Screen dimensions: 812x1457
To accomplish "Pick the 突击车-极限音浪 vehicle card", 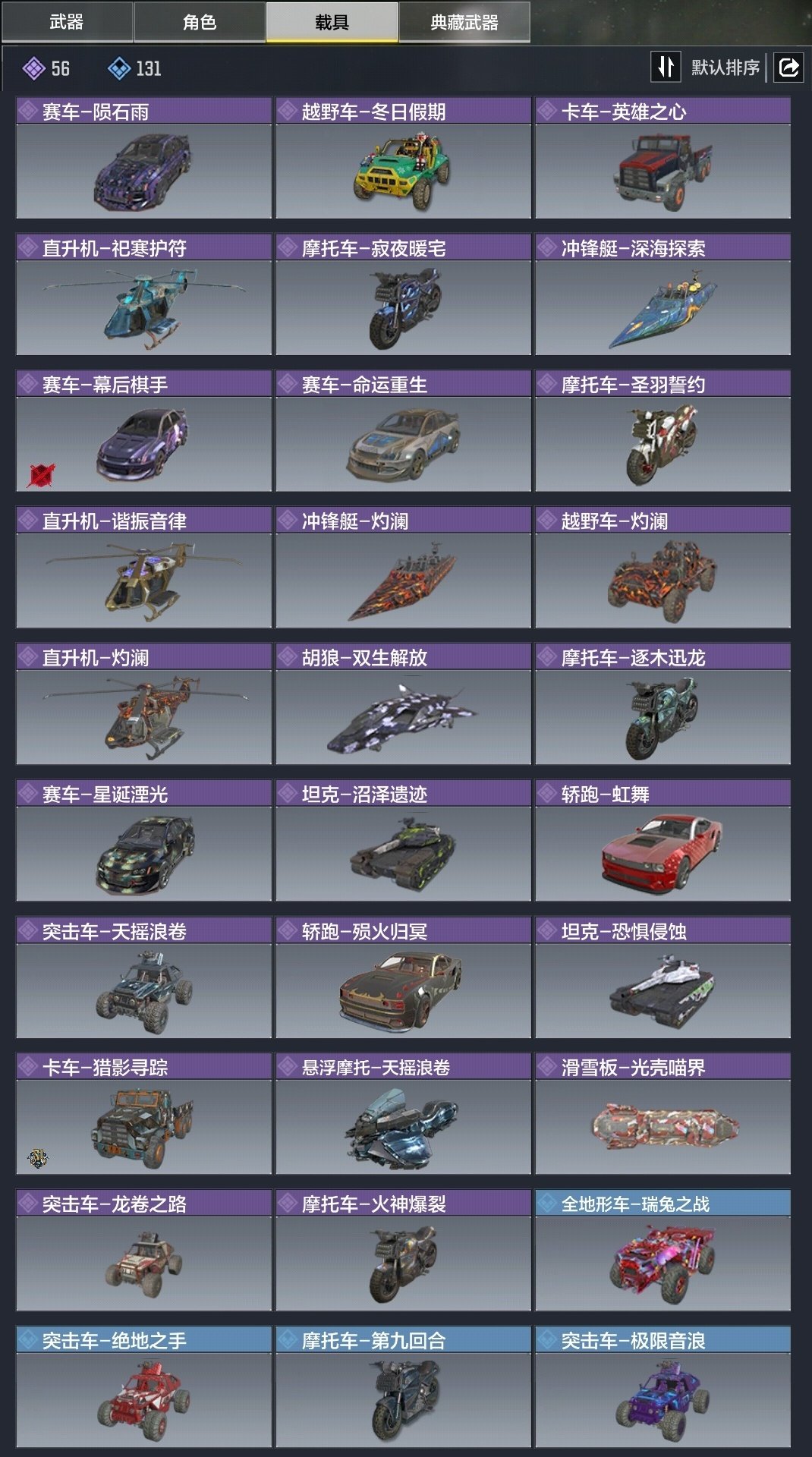I will [663, 1387].
